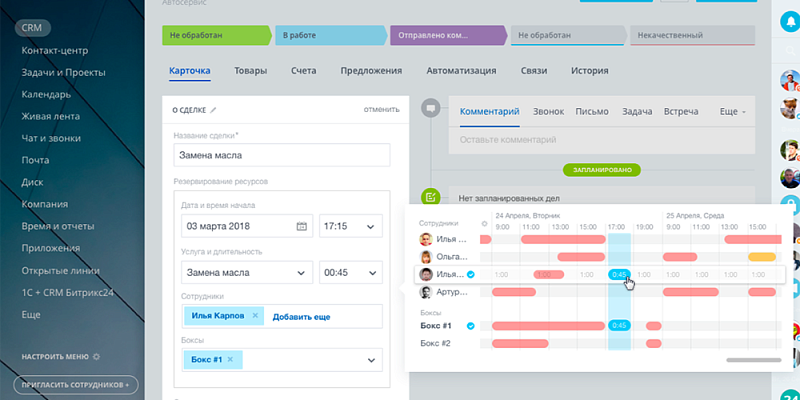Open the calendar date picker icon
Viewport: 800px width, 400px height.
click(301, 226)
